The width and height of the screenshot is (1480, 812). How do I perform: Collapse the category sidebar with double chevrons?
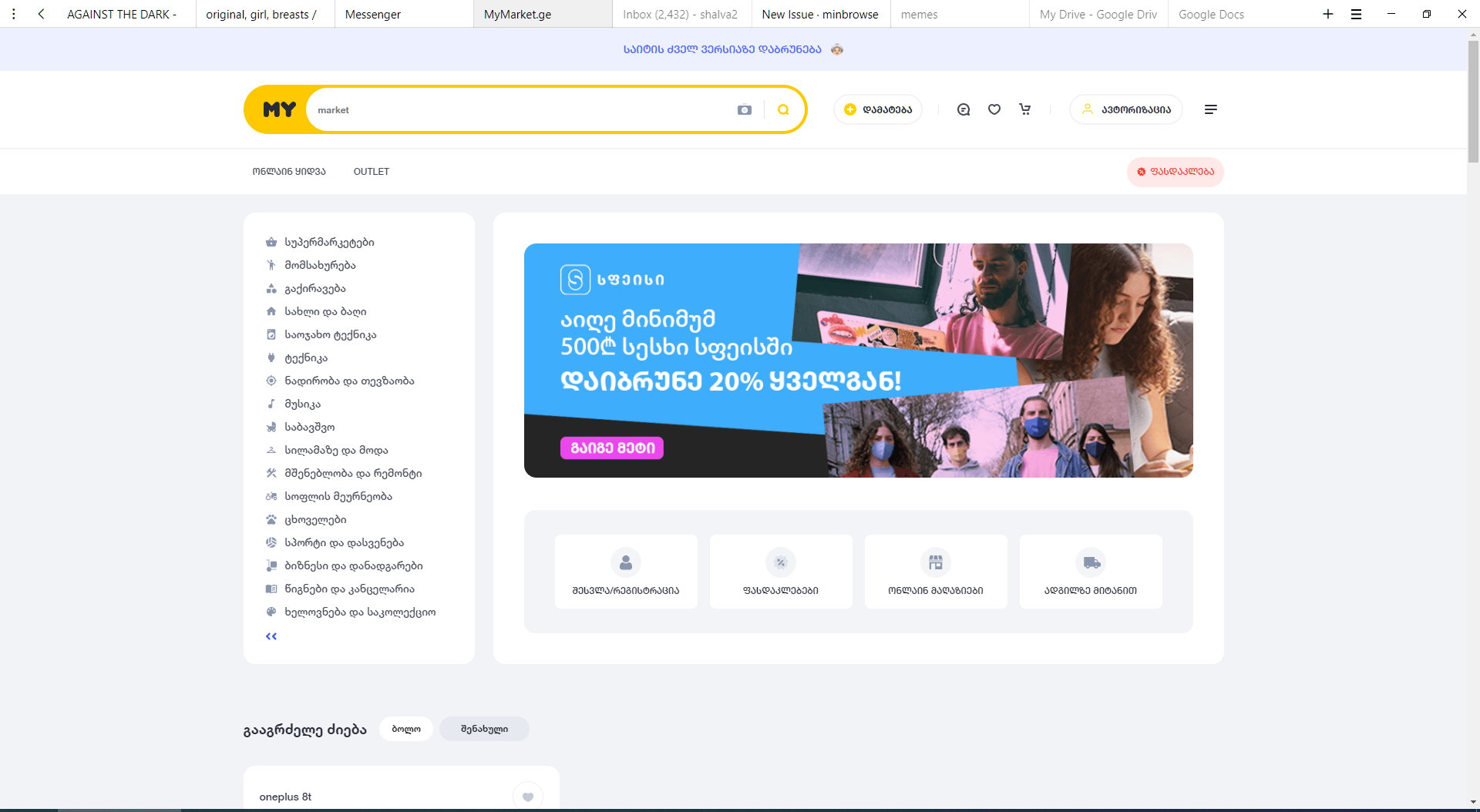coord(271,636)
